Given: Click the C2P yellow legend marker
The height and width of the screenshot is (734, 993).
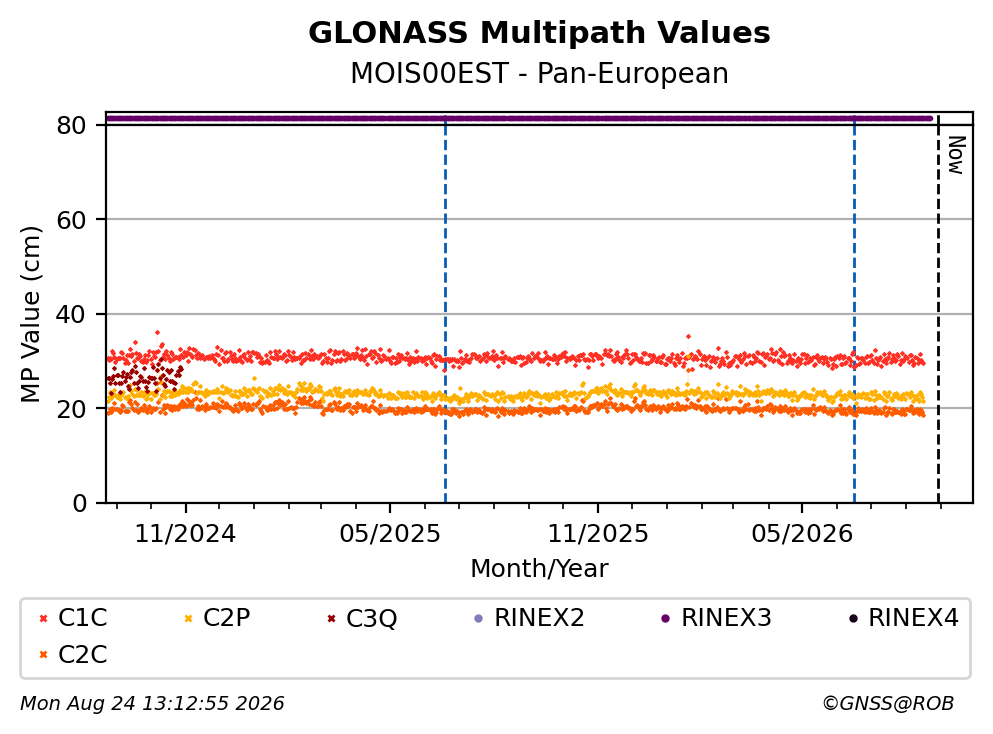Looking at the screenshot, I should pos(188,618).
